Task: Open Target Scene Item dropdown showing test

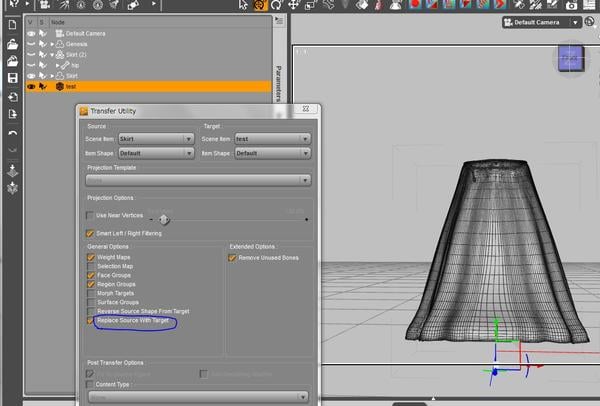Action: 273,139
